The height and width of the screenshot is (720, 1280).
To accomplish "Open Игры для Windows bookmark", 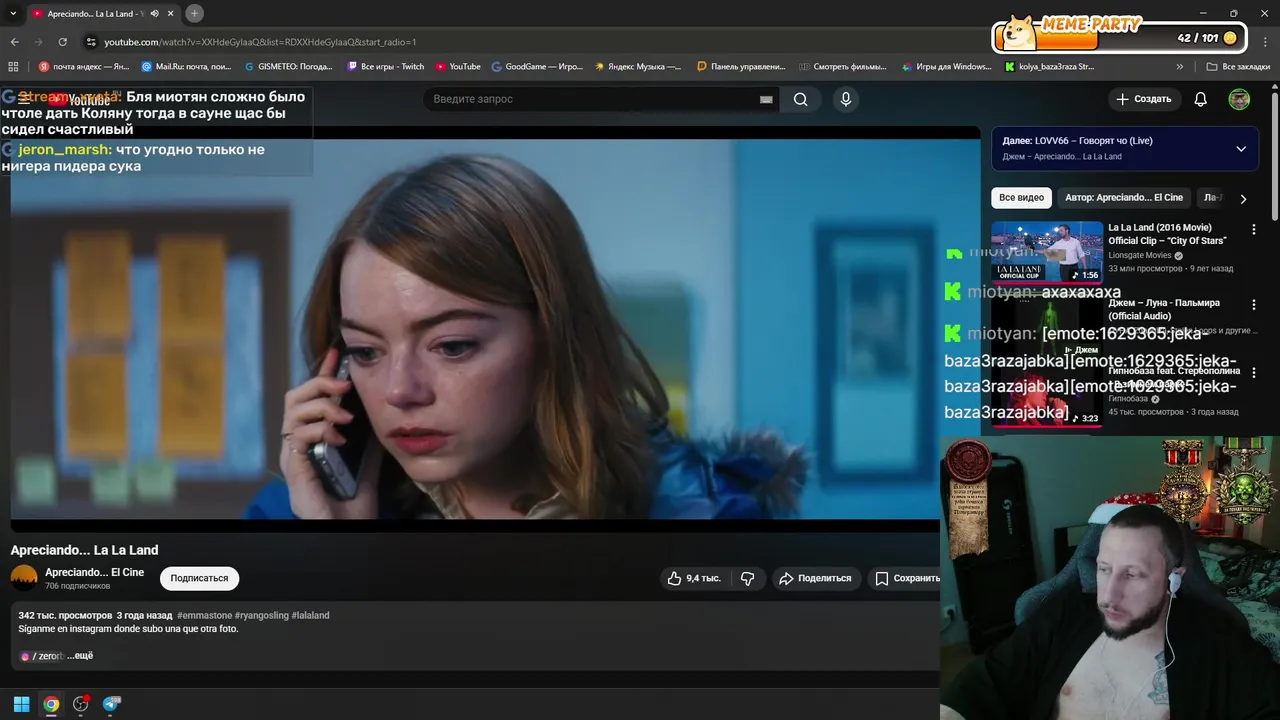I will pos(946,67).
